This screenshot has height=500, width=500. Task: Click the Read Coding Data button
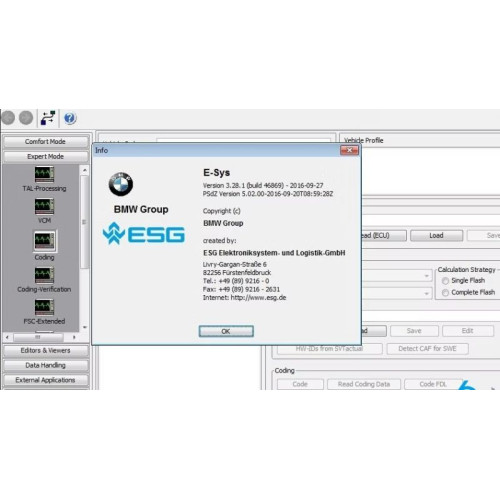(364, 384)
